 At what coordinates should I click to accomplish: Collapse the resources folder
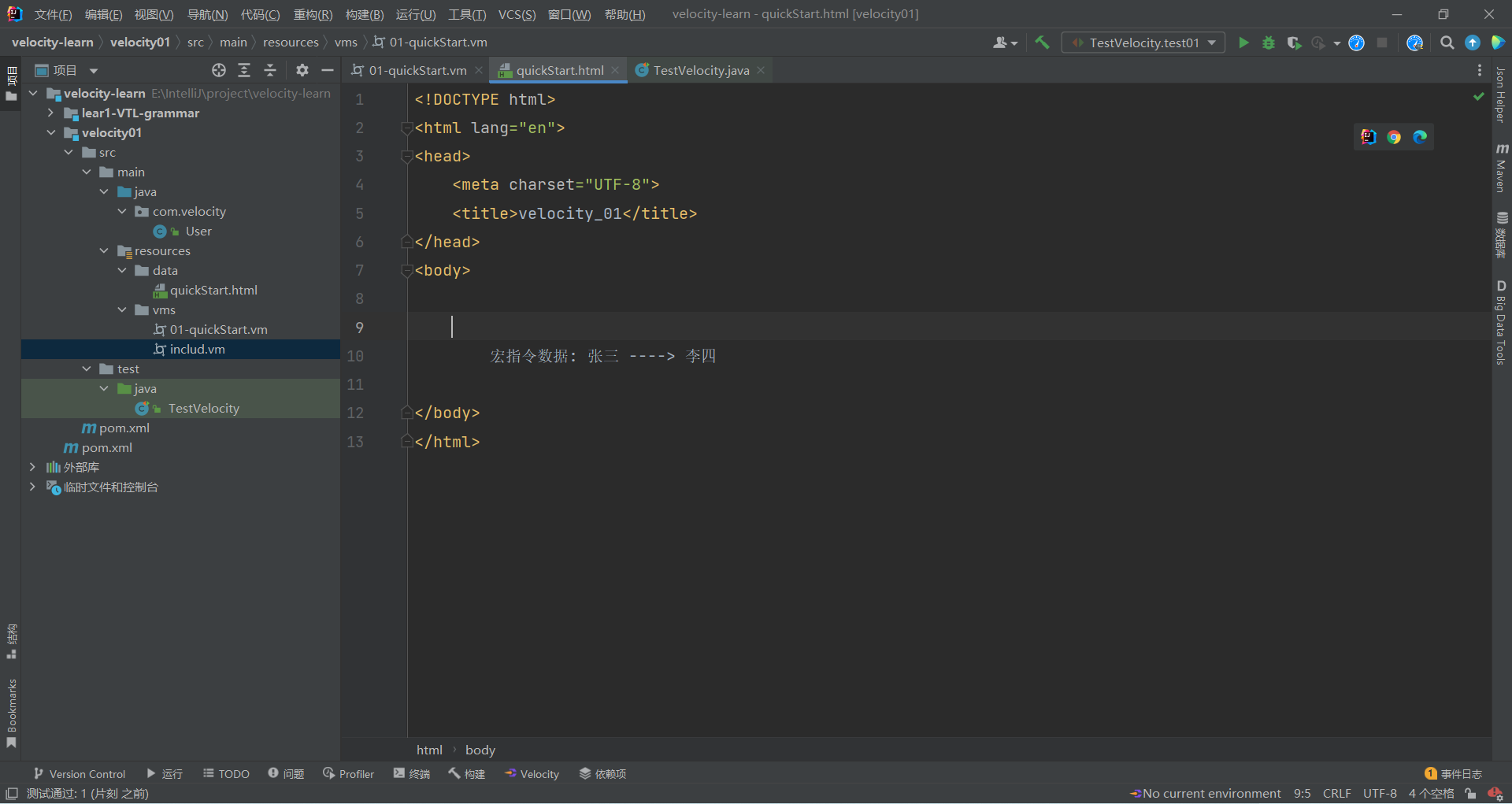[x=104, y=250]
